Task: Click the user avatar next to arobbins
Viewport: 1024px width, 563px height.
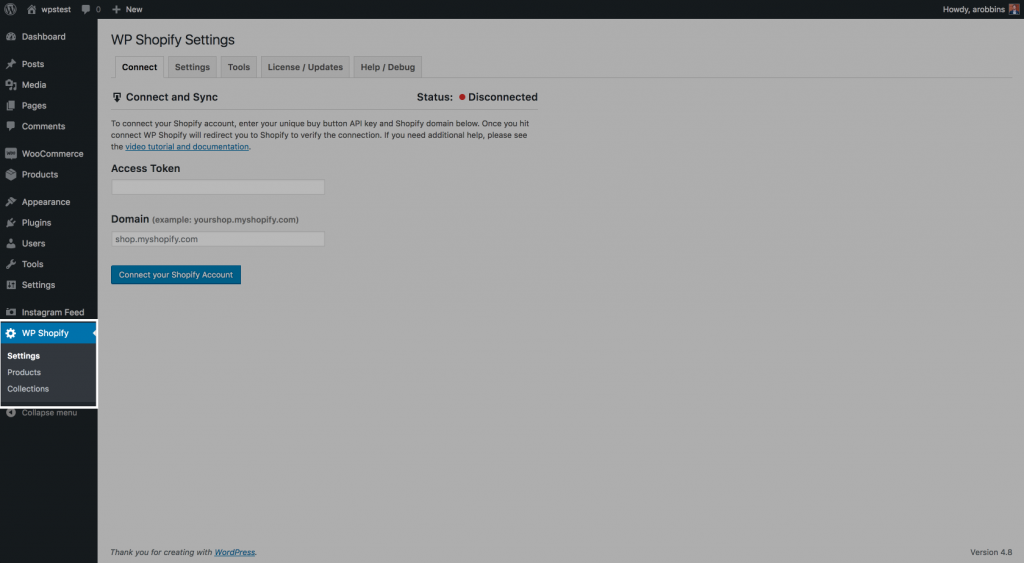Action: point(1014,9)
